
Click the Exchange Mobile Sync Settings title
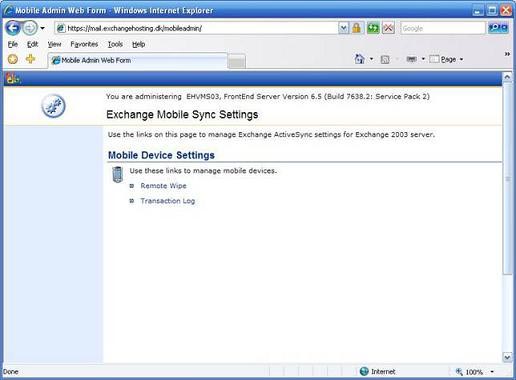click(182, 115)
